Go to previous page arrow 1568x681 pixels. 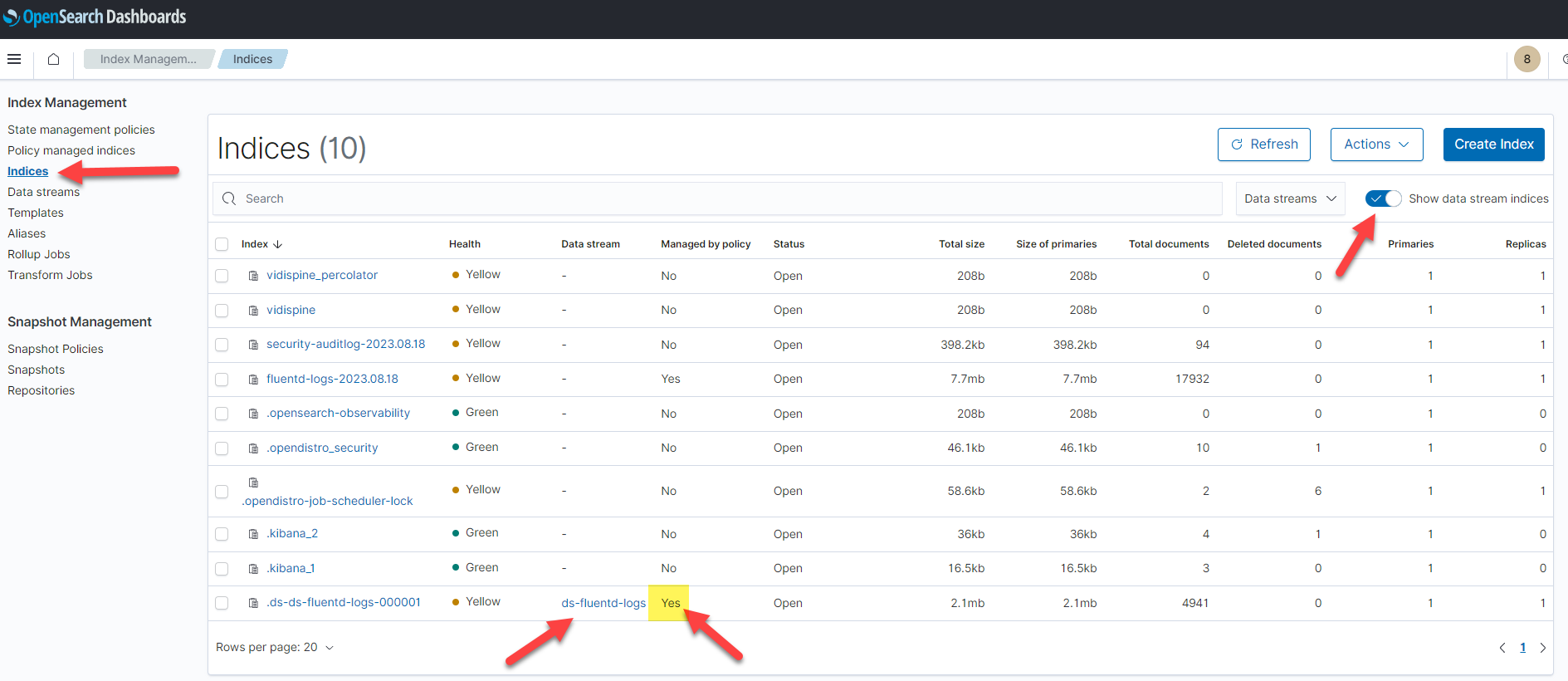coord(1502,648)
